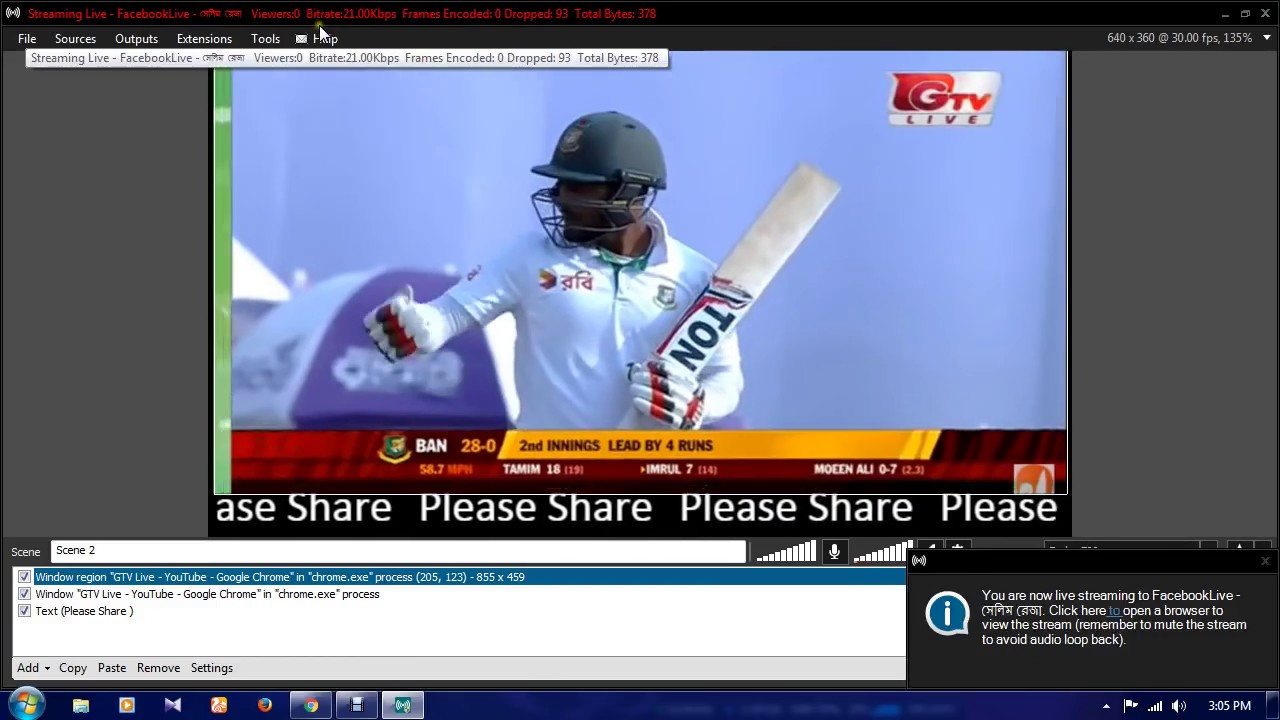Select the Text (Please Share ) source row

click(x=460, y=611)
